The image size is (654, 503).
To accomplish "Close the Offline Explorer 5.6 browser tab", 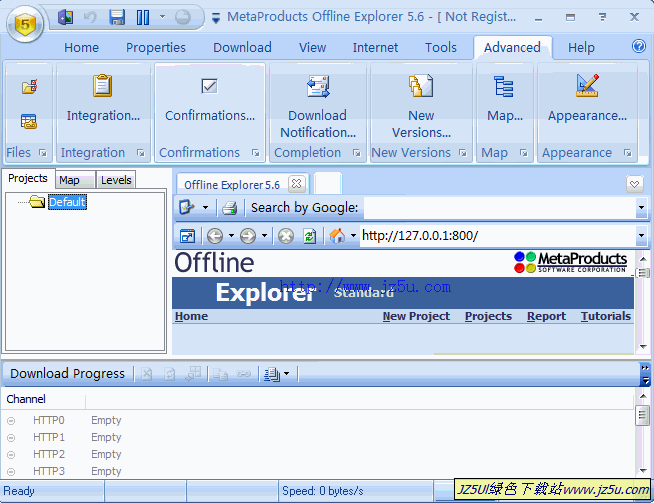I will click(x=297, y=184).
